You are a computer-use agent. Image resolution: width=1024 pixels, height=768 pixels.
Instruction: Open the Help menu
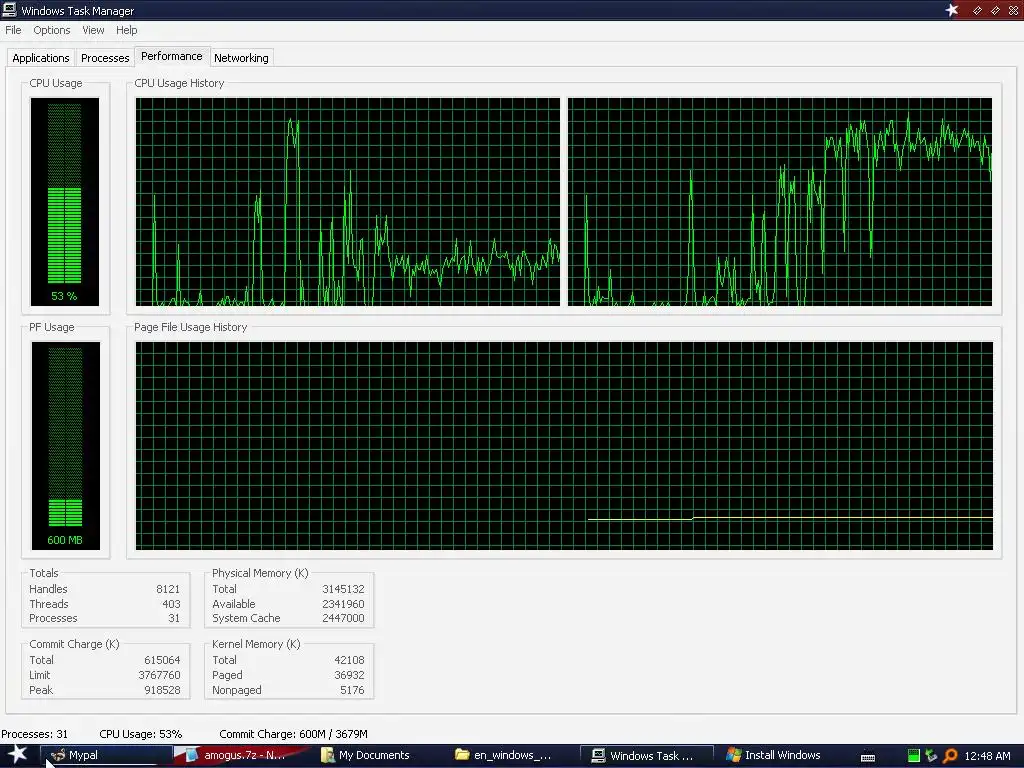click(x=127, y=30)
